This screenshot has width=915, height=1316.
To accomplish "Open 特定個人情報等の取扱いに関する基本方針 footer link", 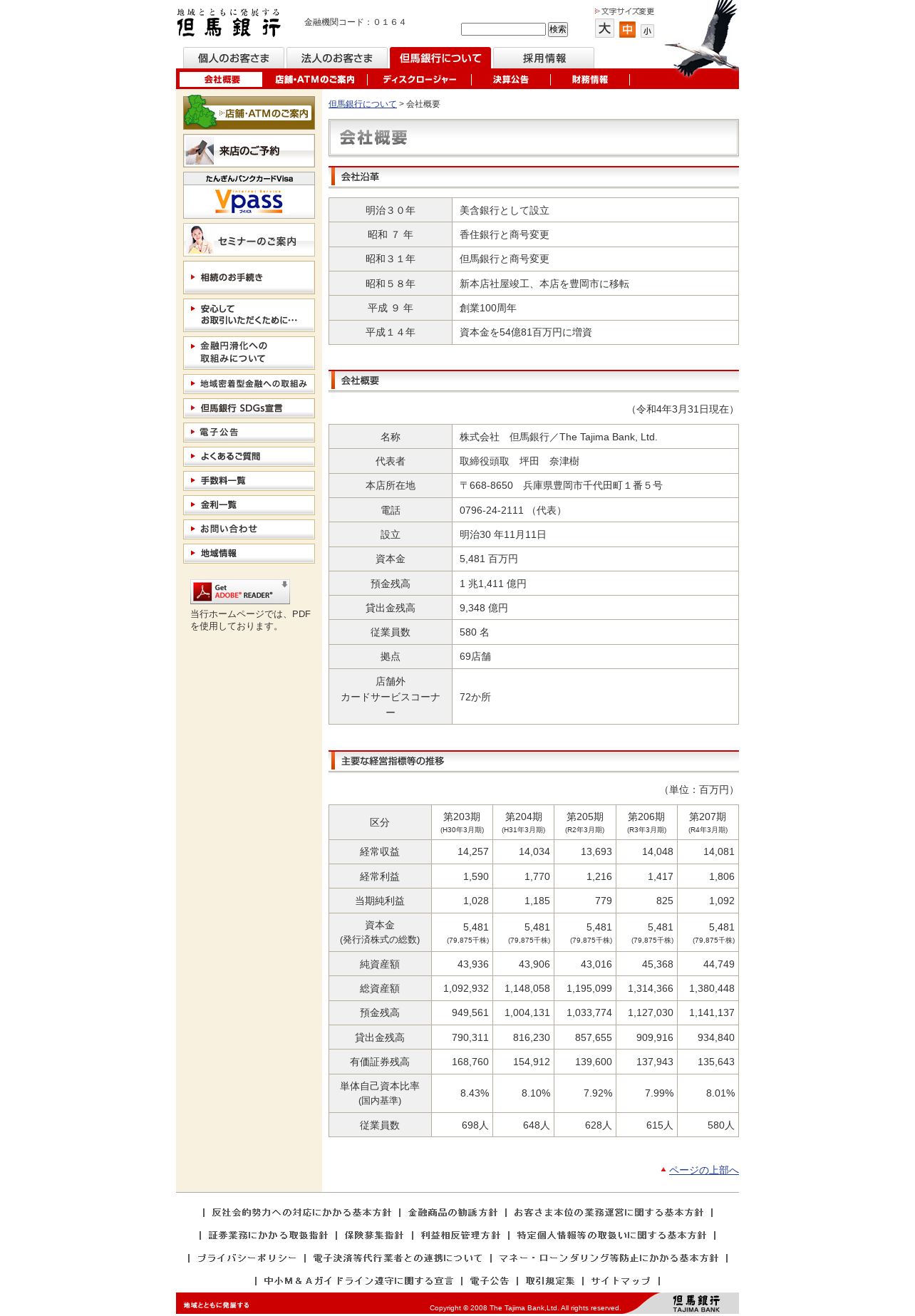I will [x=611, y=1235].
